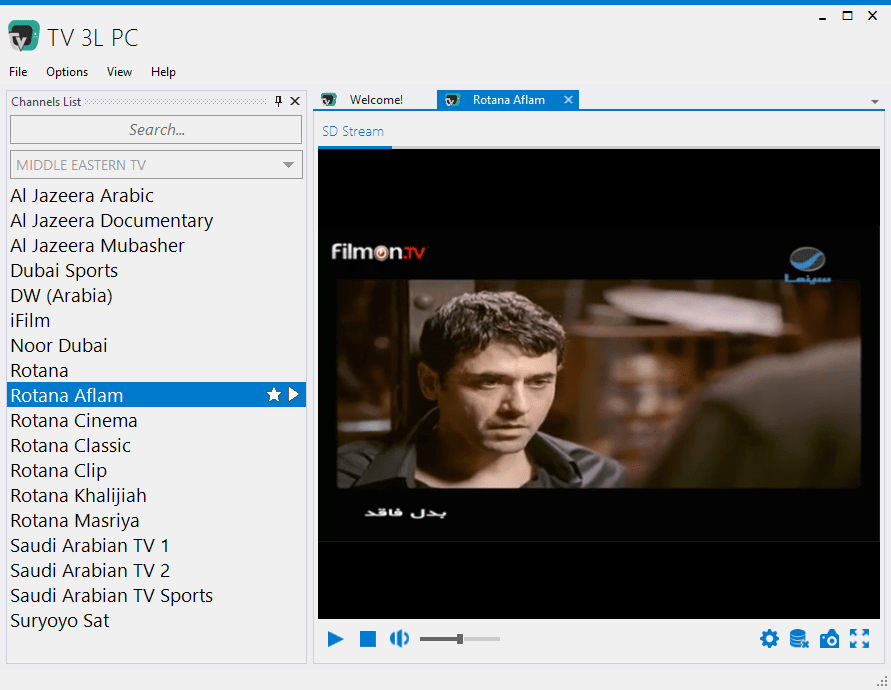
Task: Select the Rotana Aflam tab
Action: (x=509, y=100)
